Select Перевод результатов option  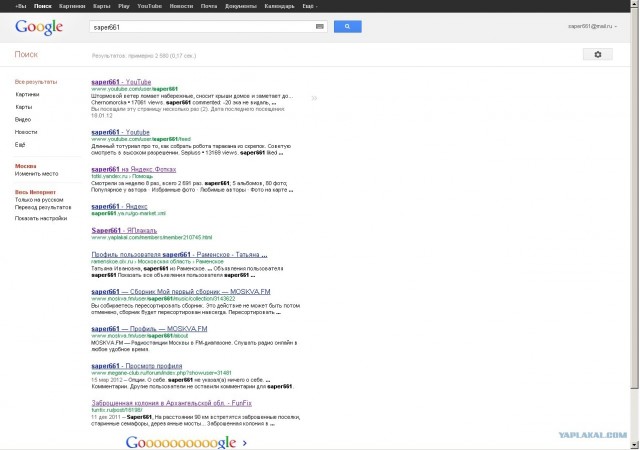pos(43,207)
